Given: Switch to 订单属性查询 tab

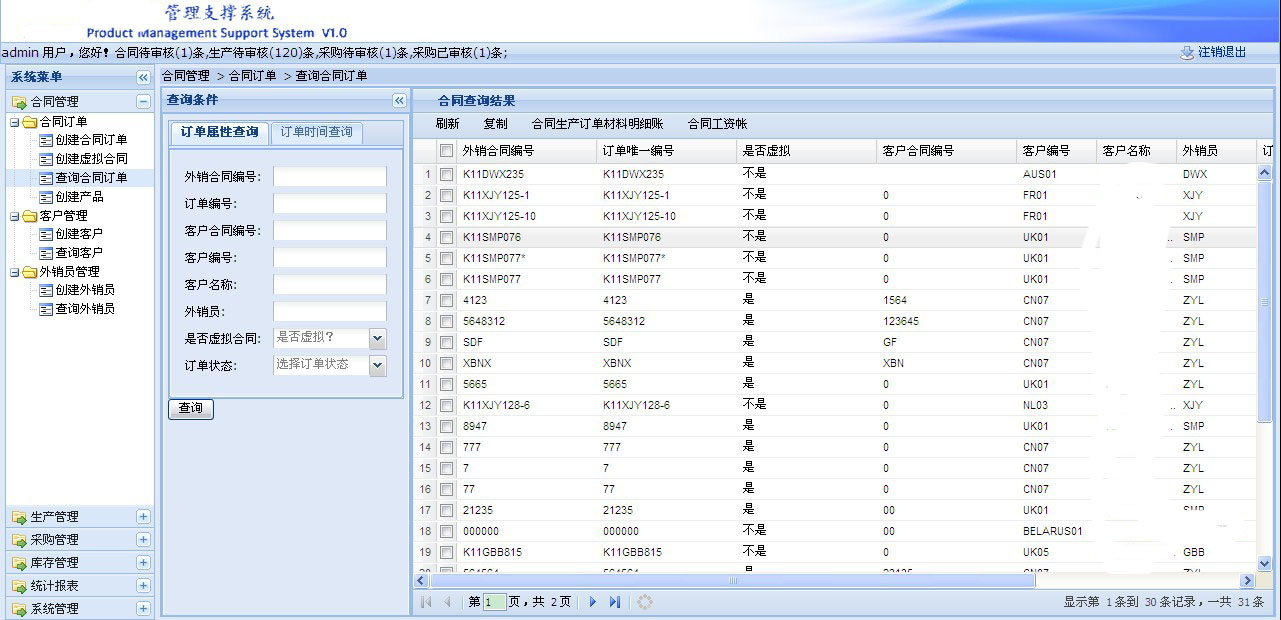Looking at the screenshot, I should click(219, 133).
